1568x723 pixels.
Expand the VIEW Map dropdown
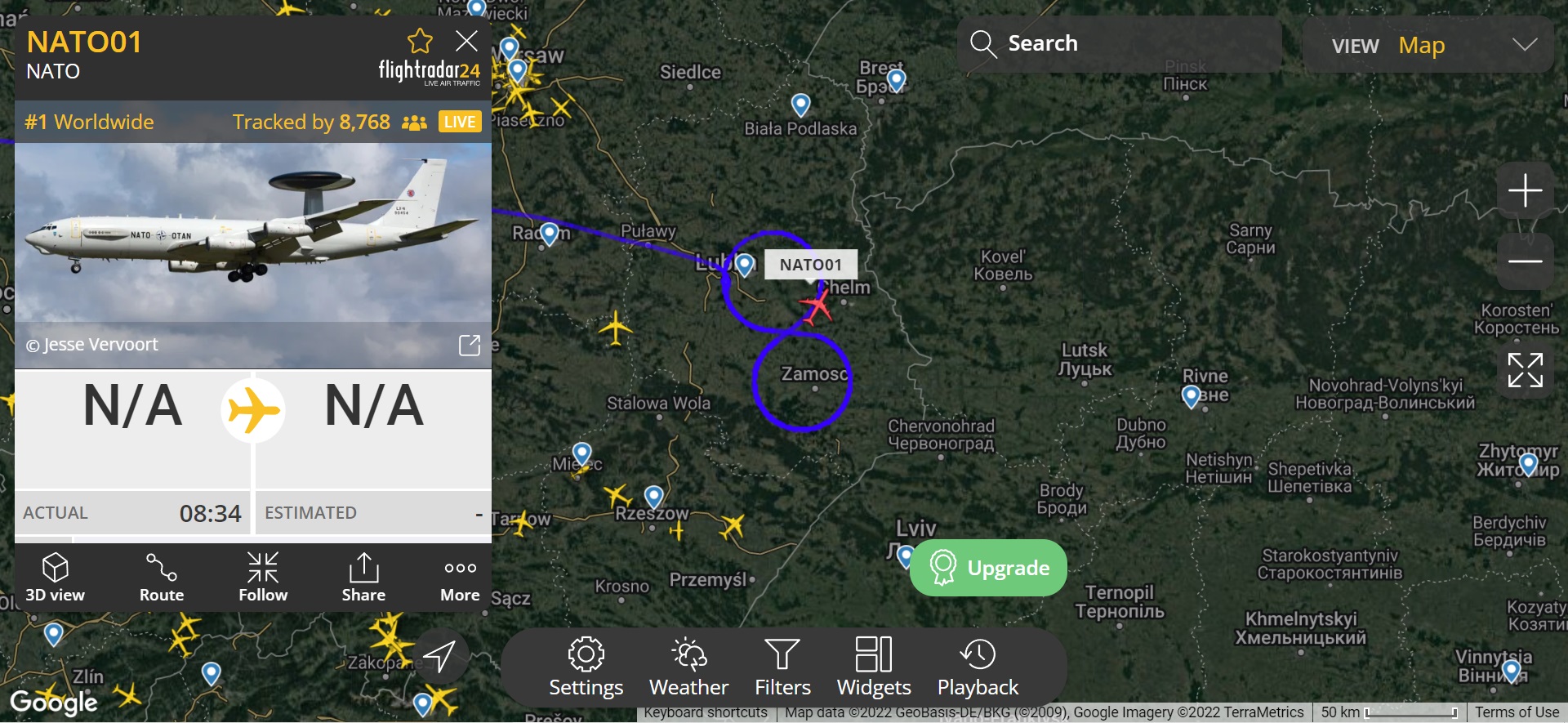(x=1428, y=45)
